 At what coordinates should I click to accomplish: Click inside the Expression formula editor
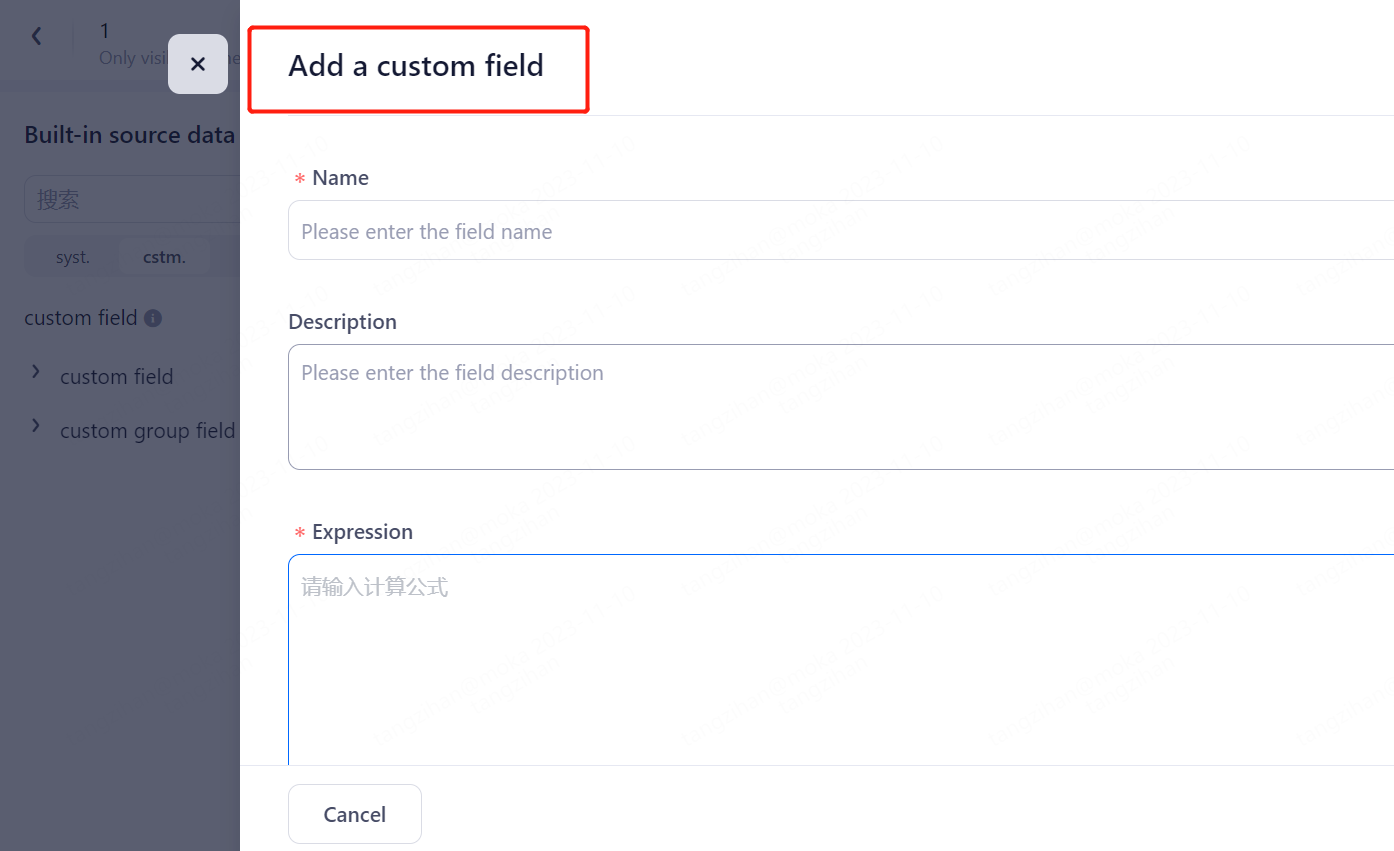[840, 660]
